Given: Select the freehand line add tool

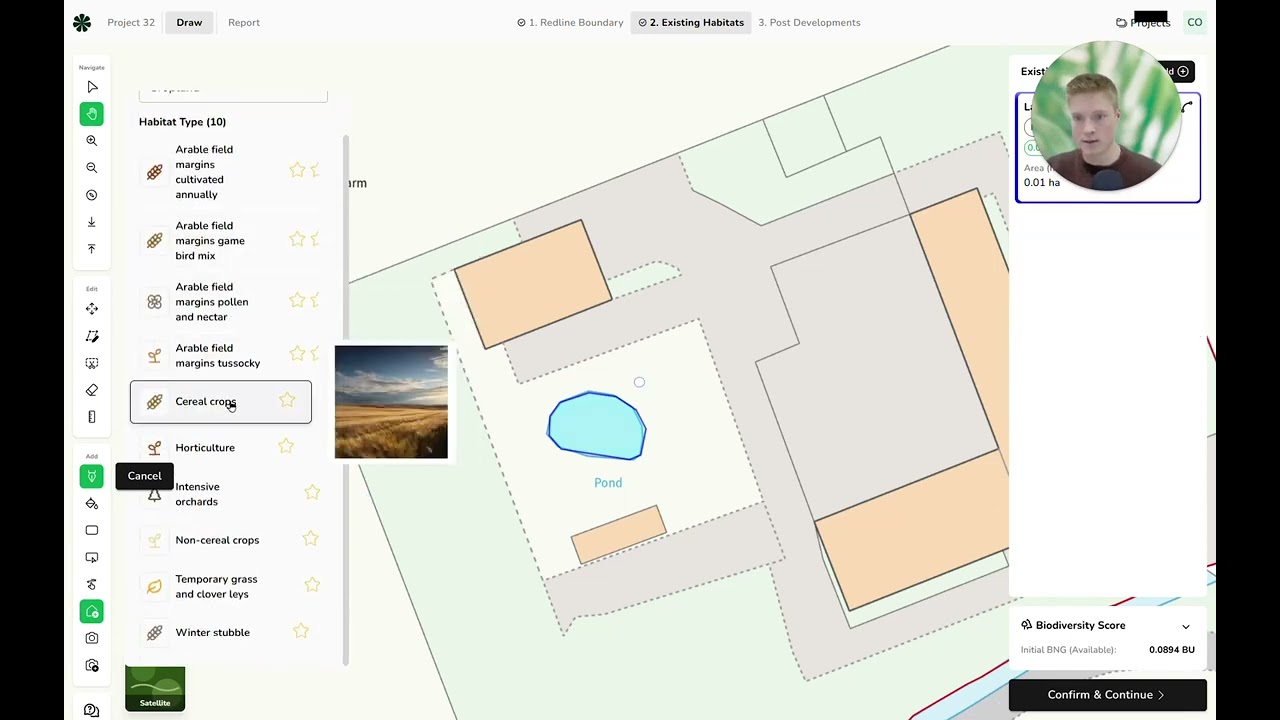Looking at the screenshot, I should (92, 584).
